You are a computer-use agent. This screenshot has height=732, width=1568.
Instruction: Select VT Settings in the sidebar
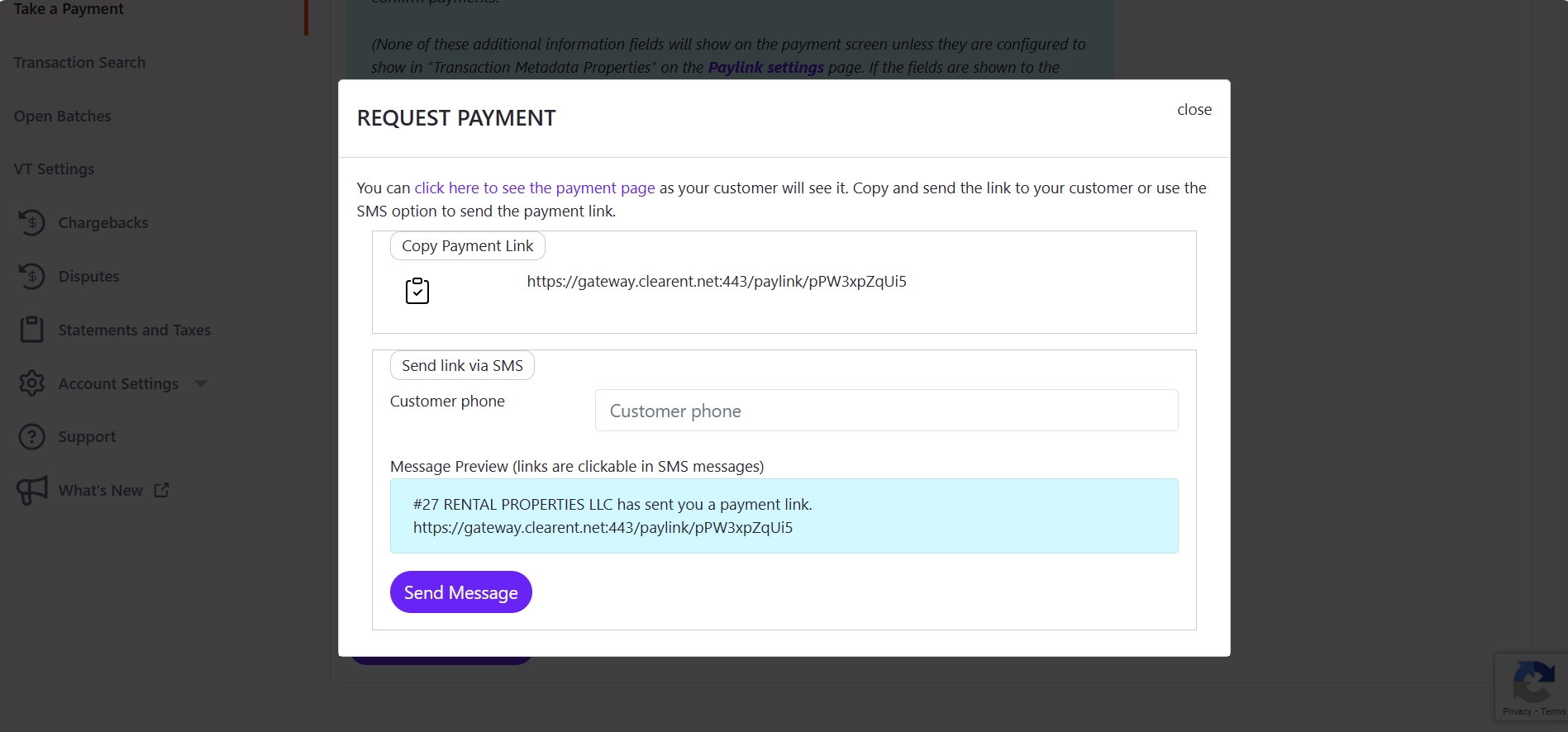pyautogui.click(x=54, y=169)
